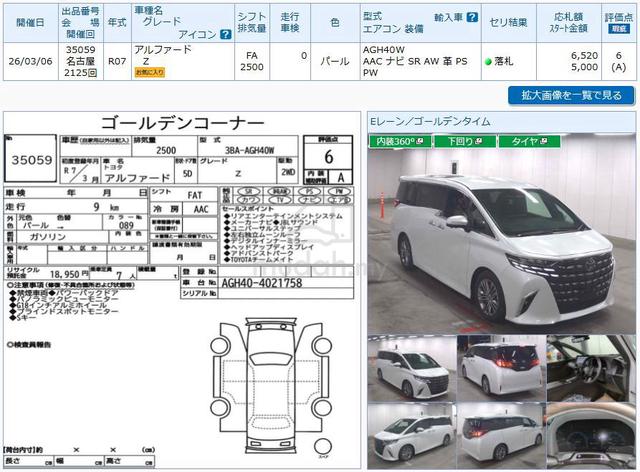Viewport: 640px width, 472px height.
Task: Click the アイコン help question mark icon
Action: [x=225, y=34]
